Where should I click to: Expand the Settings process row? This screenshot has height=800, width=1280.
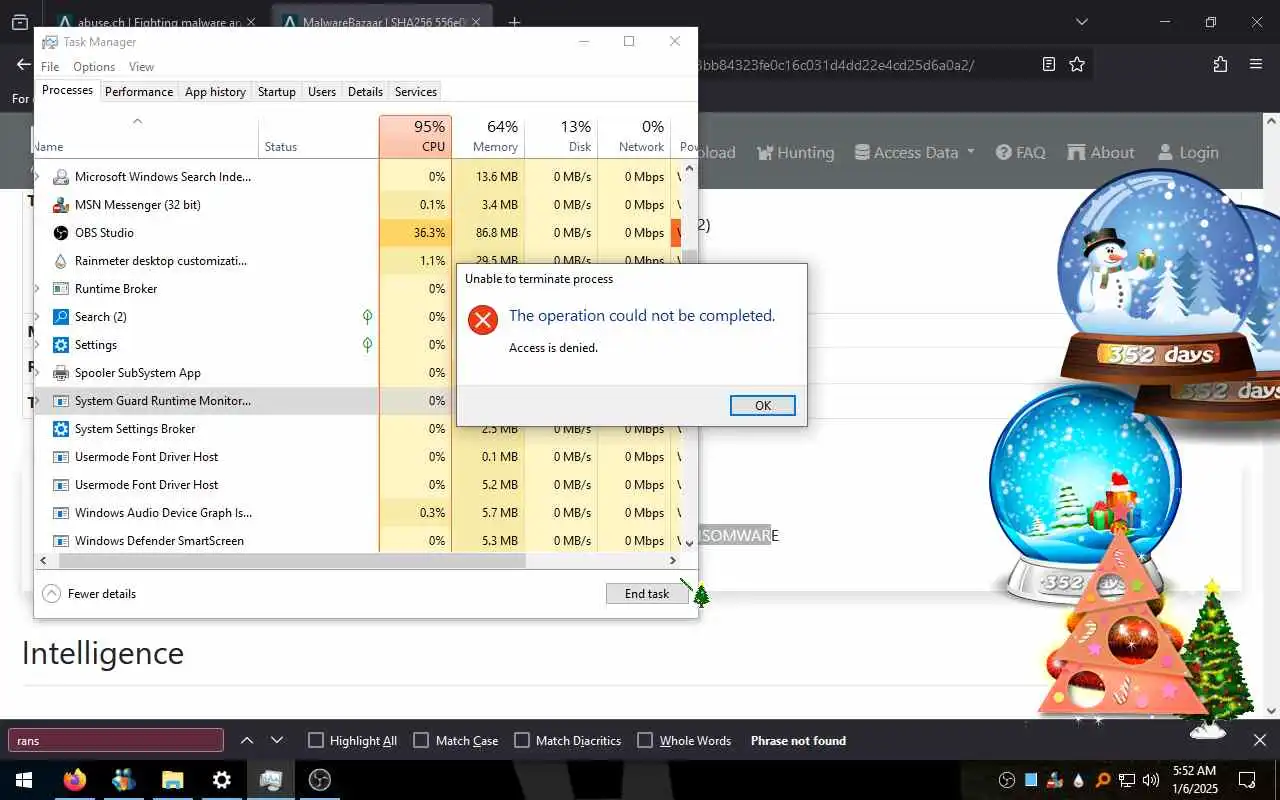tap(38, 344)
